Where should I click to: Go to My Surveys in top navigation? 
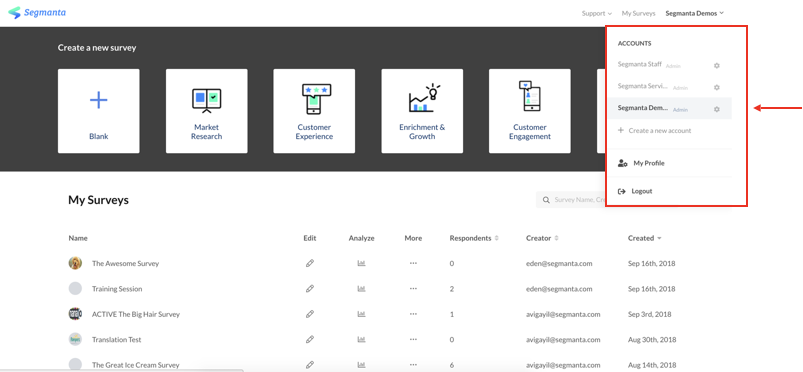click(638, 13)
